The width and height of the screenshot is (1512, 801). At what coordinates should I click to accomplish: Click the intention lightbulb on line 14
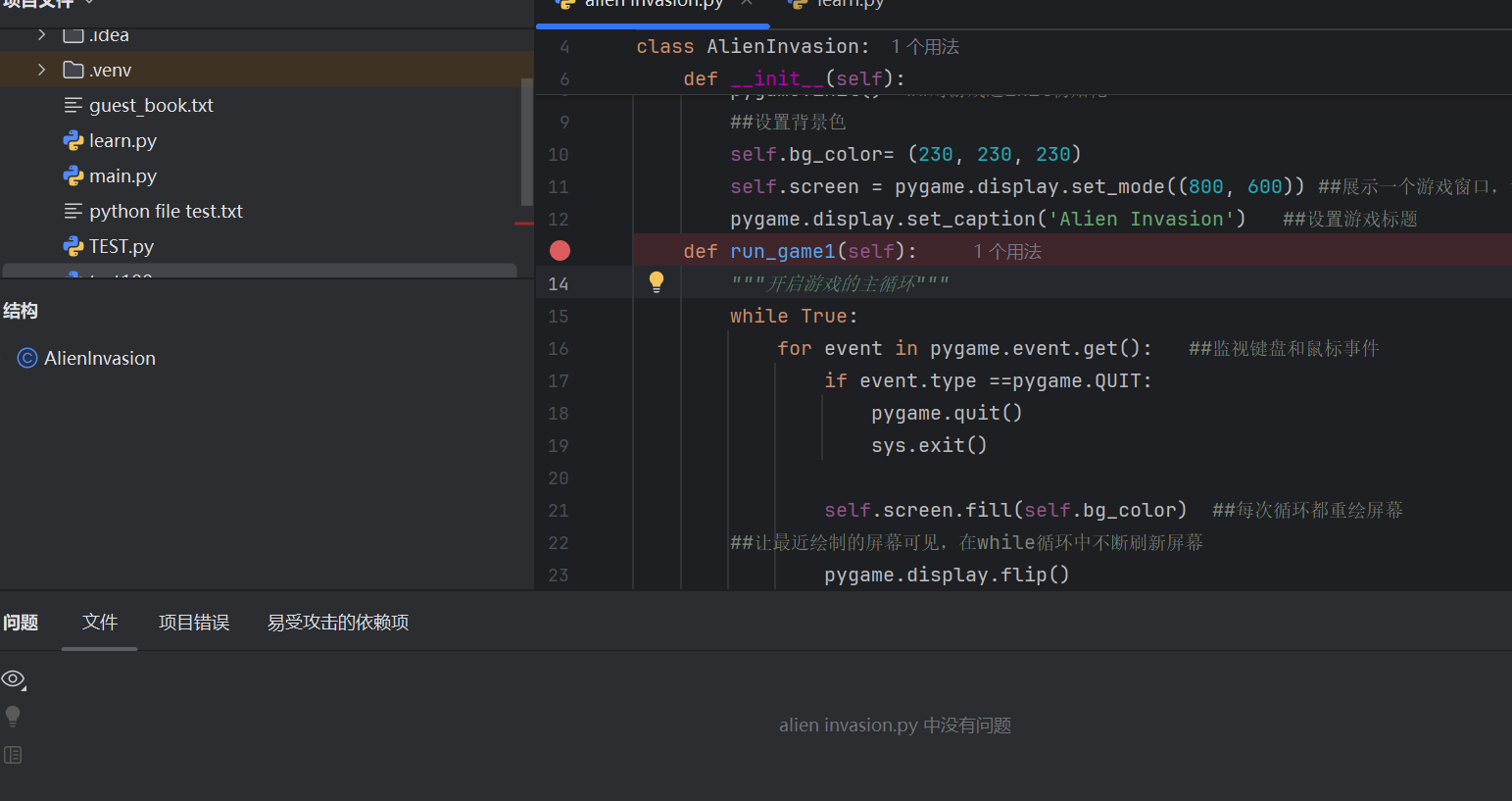tap(657, 282)
